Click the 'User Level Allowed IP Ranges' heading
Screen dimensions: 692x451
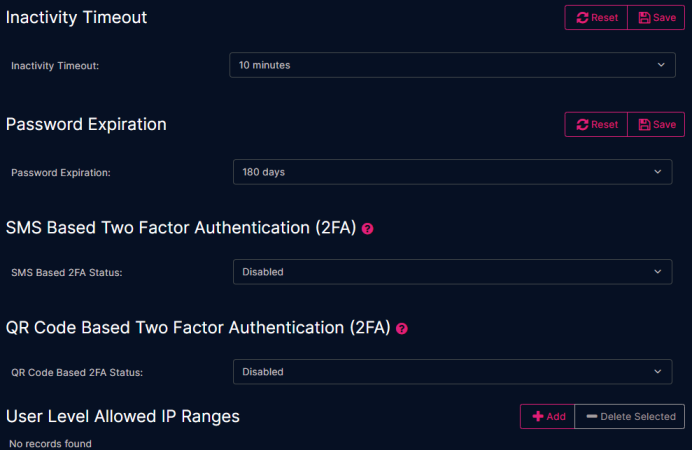(123, 416)
